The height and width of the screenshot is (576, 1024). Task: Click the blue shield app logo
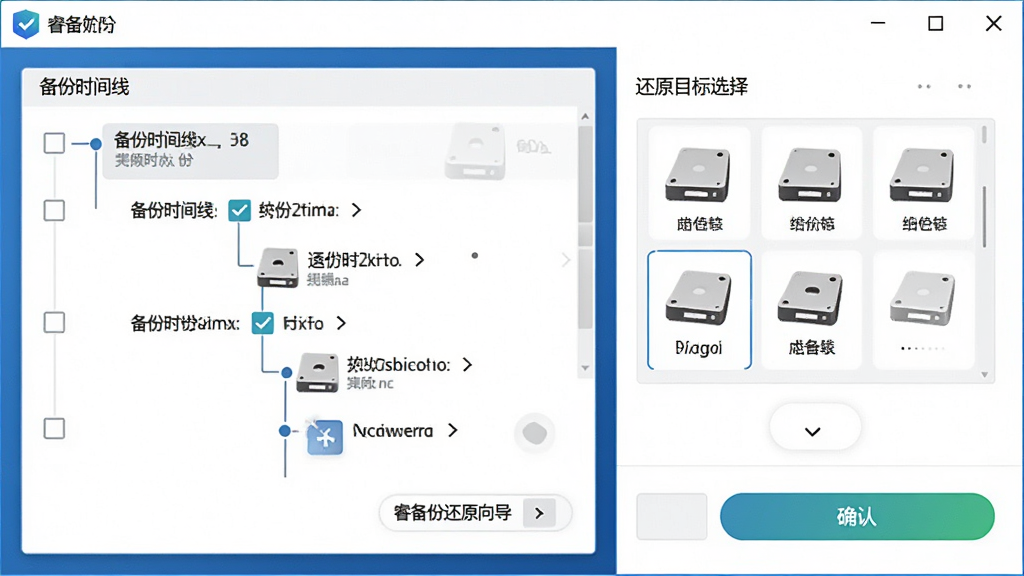point(26,24)
